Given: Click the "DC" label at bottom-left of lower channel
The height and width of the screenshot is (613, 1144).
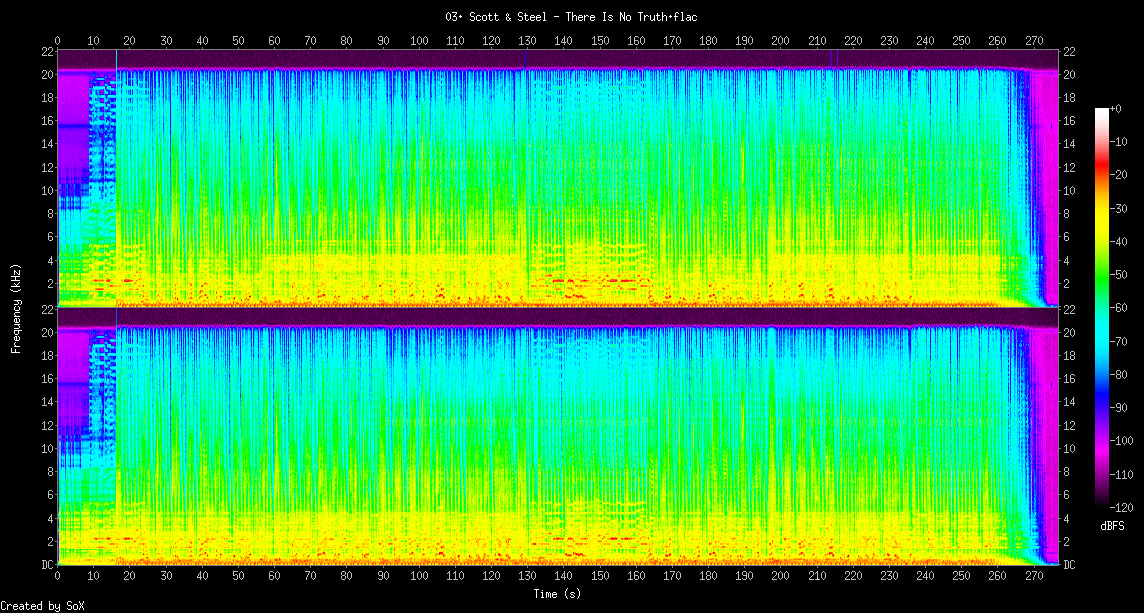Looking at the screenshot, I should (46, 565).
